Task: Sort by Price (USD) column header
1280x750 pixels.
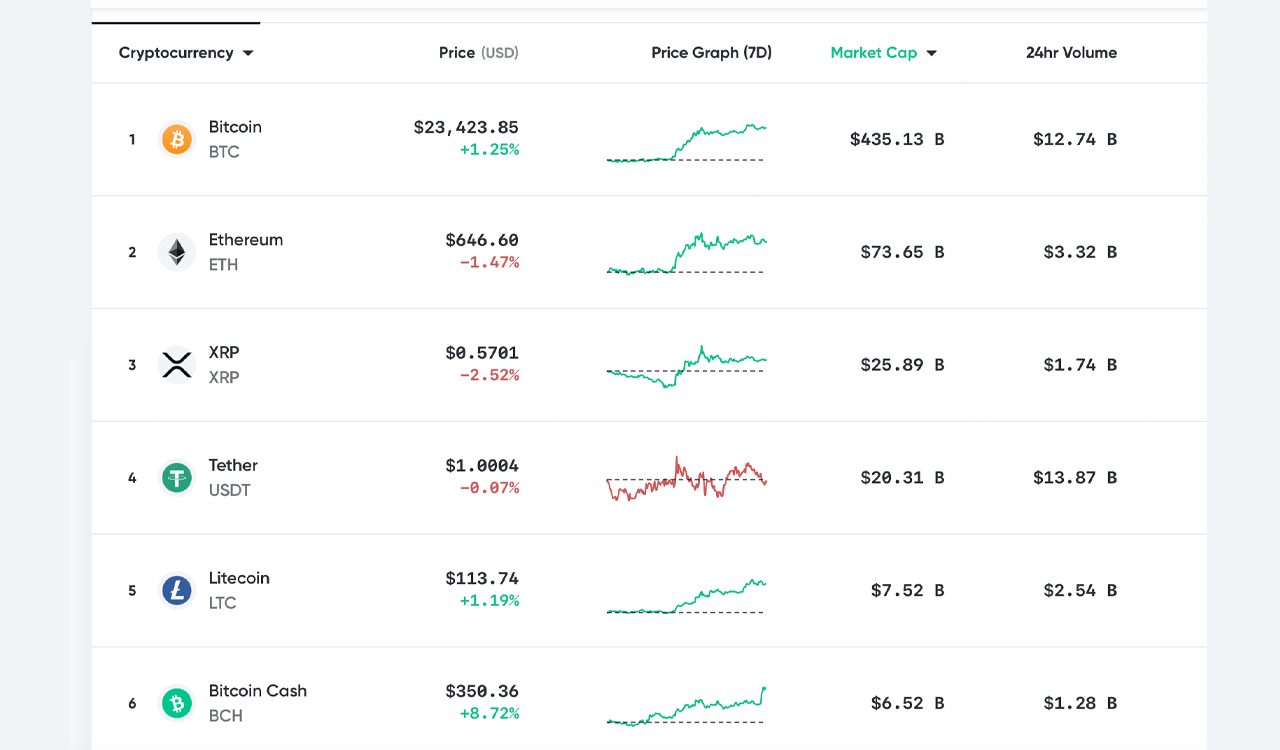Action: tap(479, 53)
